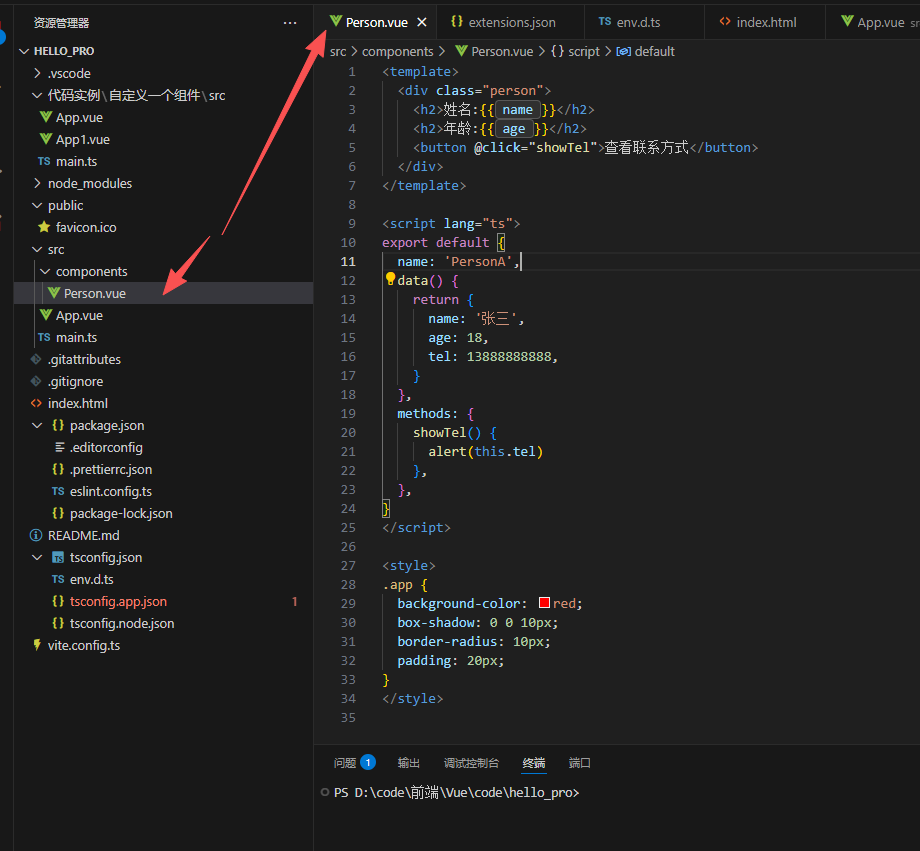Expand the .vscode folder
The image size is (920, 851).
38,73
